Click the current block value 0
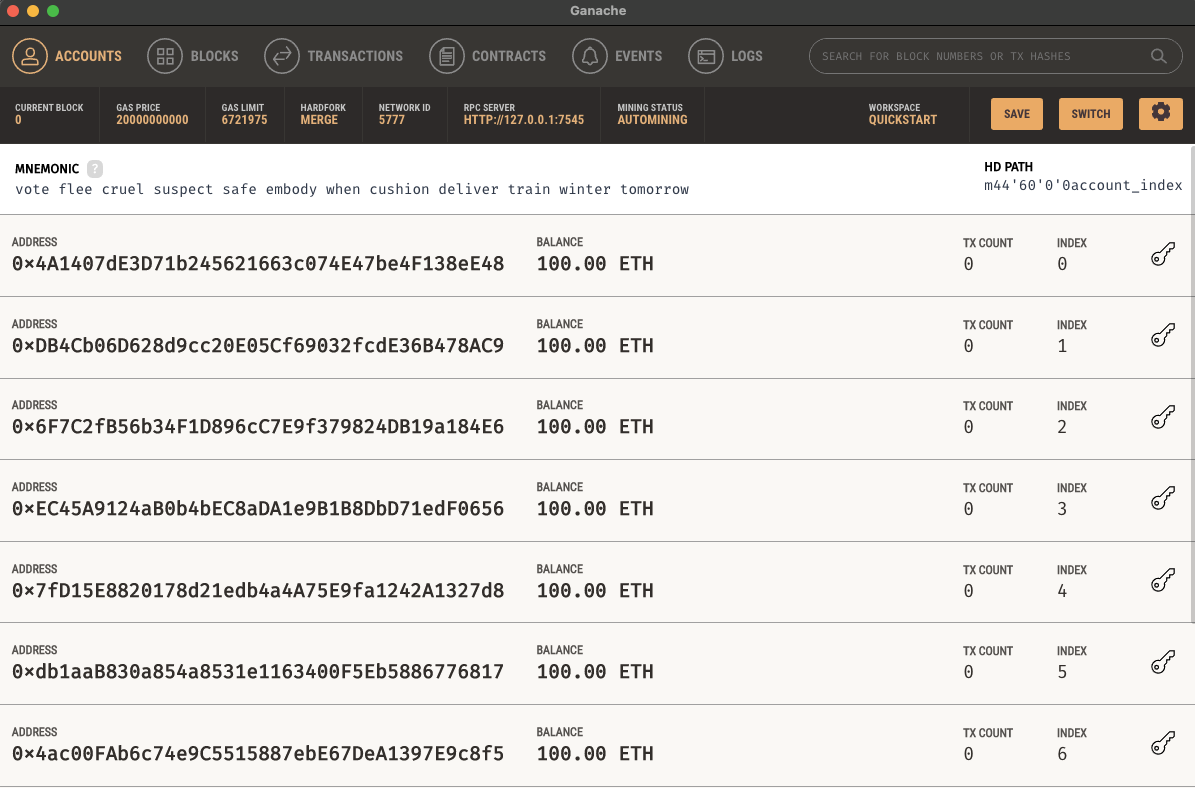1195x788 pixels. pyautogui.click(x=18, y=120)
